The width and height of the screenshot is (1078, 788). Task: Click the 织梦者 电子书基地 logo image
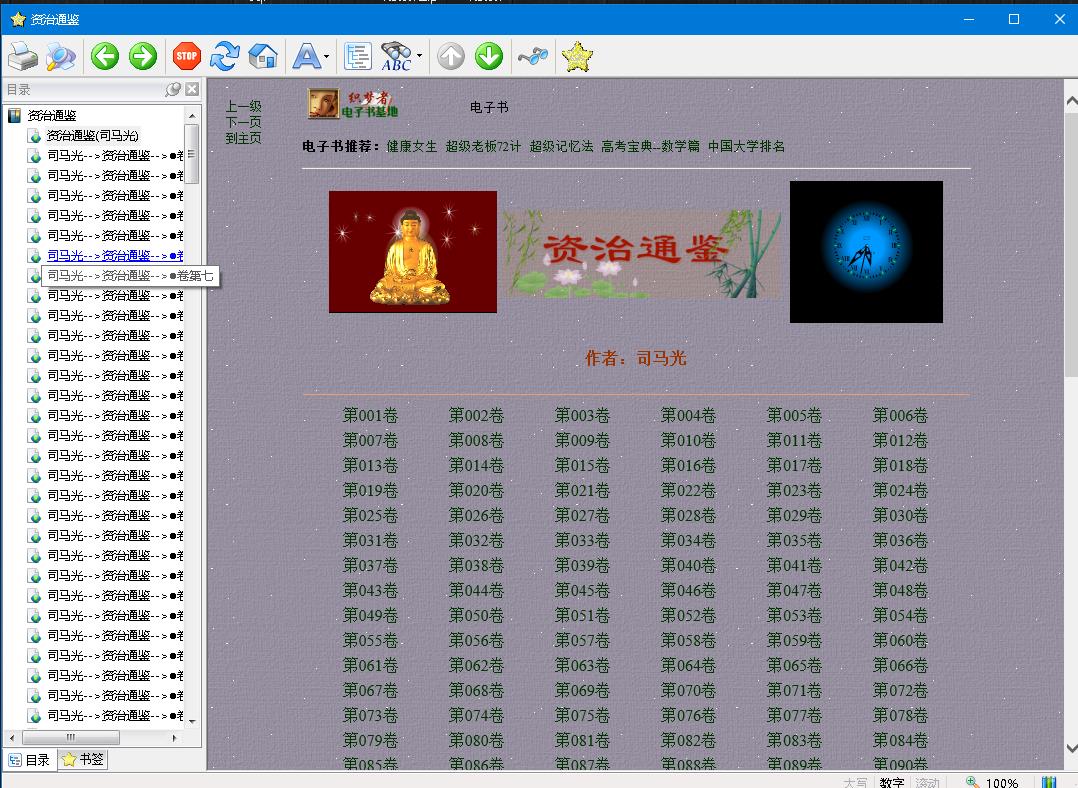[x=353, y=104]
